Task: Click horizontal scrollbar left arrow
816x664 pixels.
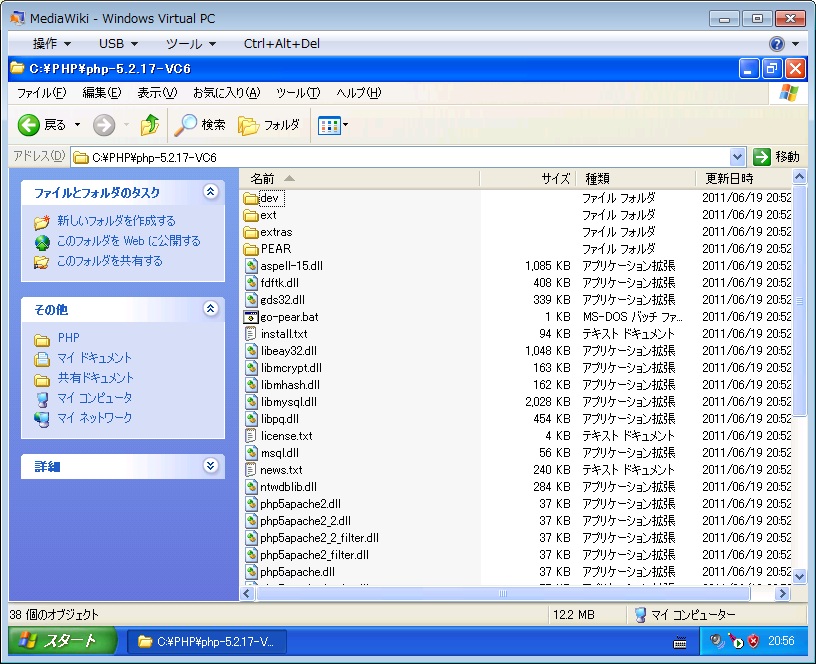Action: [247, 593]
